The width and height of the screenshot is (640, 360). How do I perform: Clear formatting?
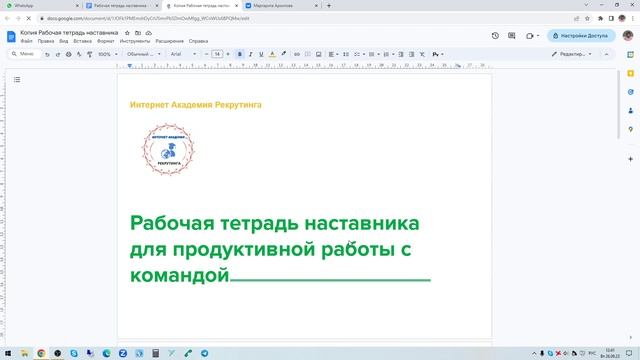click(x=422, y=54)
